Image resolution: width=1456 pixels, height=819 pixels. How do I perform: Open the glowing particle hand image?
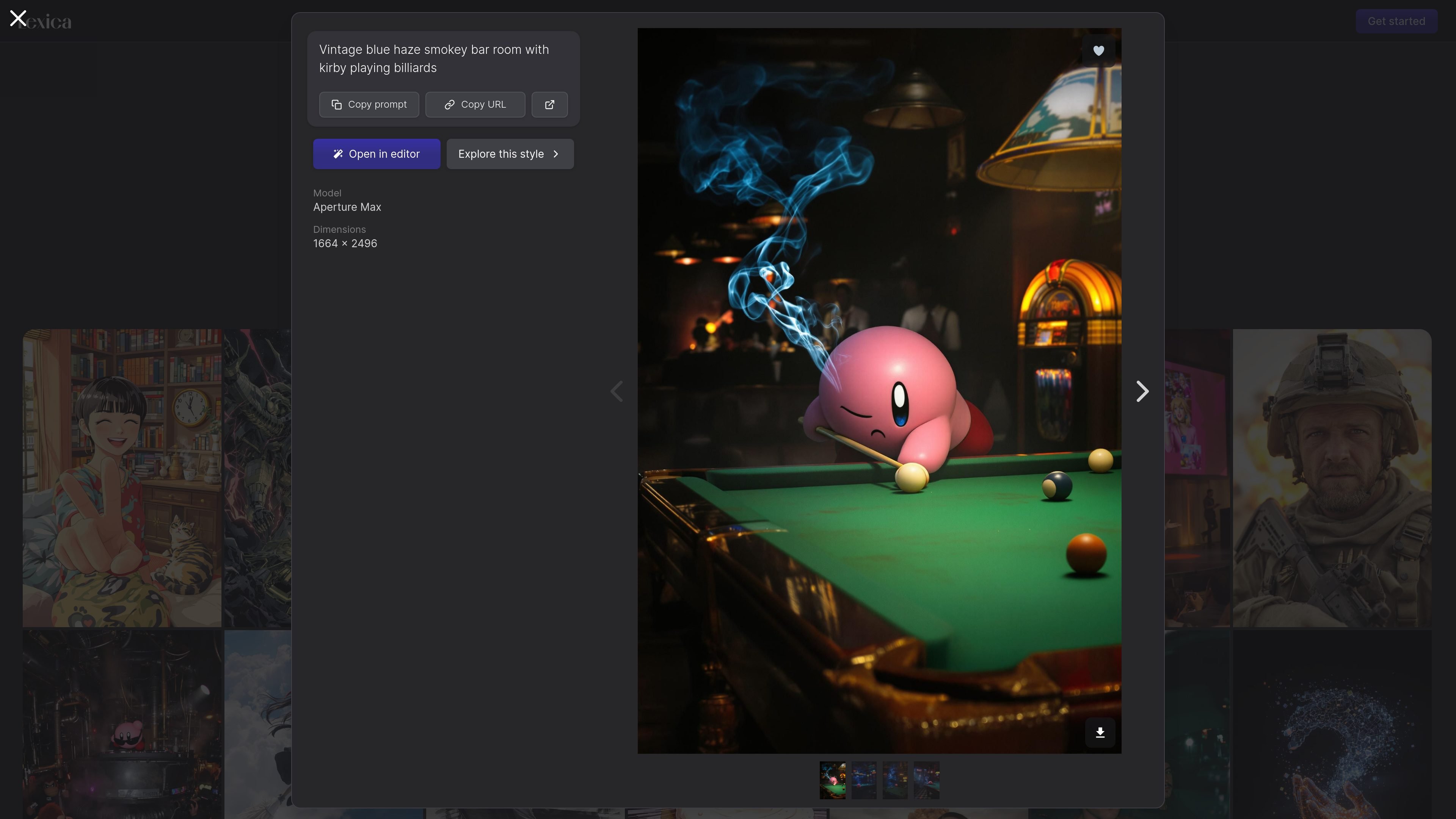[x=1332, y=725]
